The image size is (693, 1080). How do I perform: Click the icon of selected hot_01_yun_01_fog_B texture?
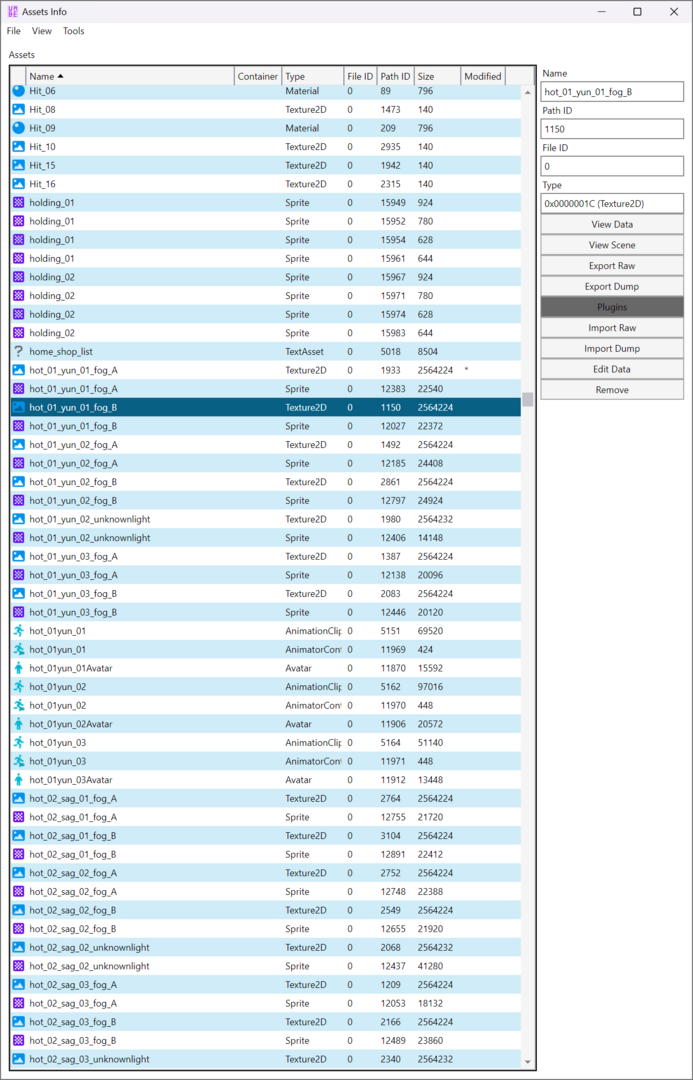coord(19,408)
